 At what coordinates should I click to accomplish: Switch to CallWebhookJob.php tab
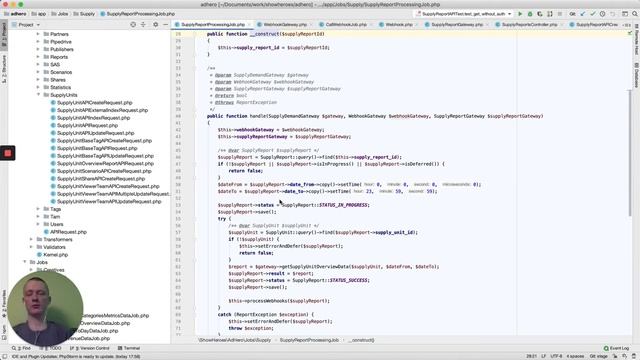pos(345,25)
